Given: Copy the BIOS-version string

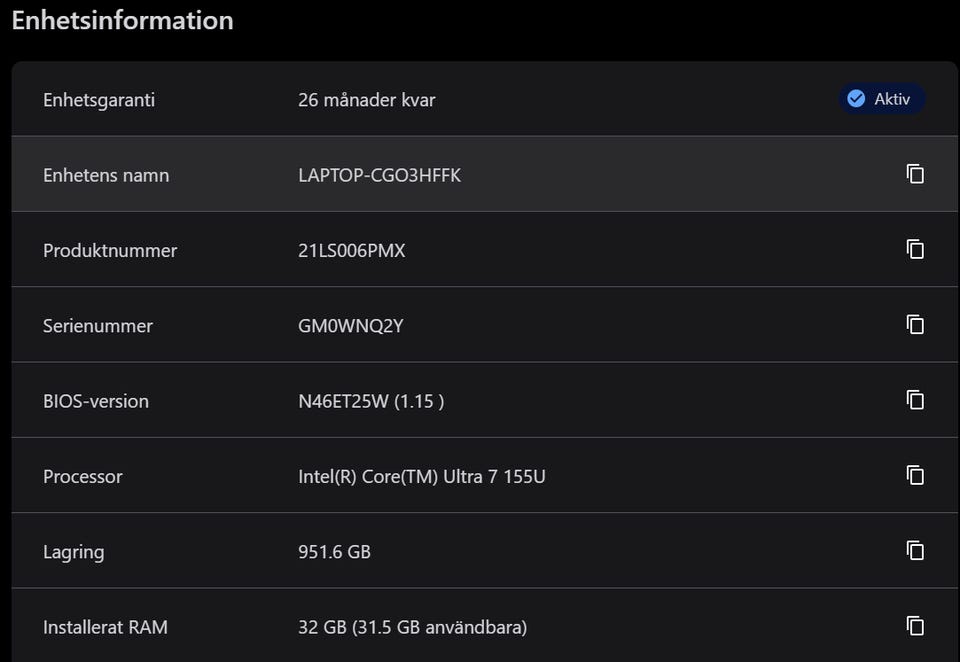Looking at the screenshot, I should coord(915,400).
